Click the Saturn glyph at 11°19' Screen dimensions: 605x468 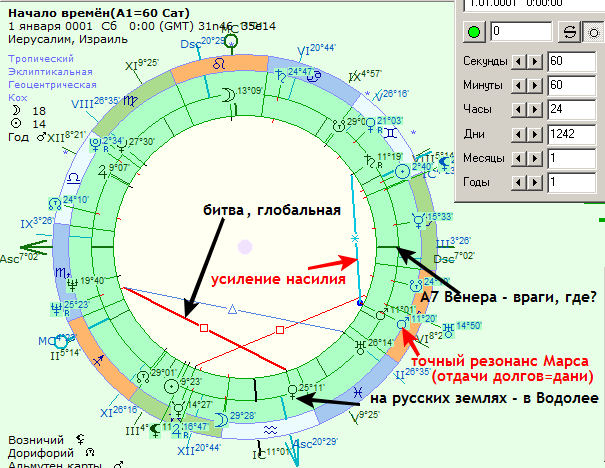(370, 161)
